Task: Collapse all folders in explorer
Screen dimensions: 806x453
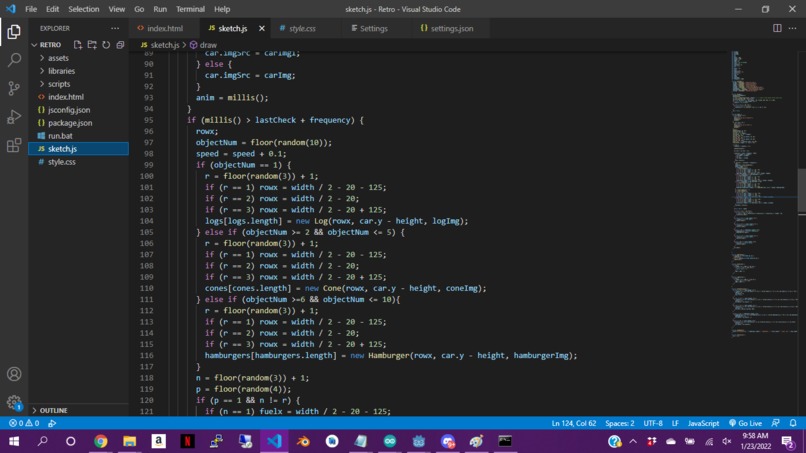Action: coord(120,45)
